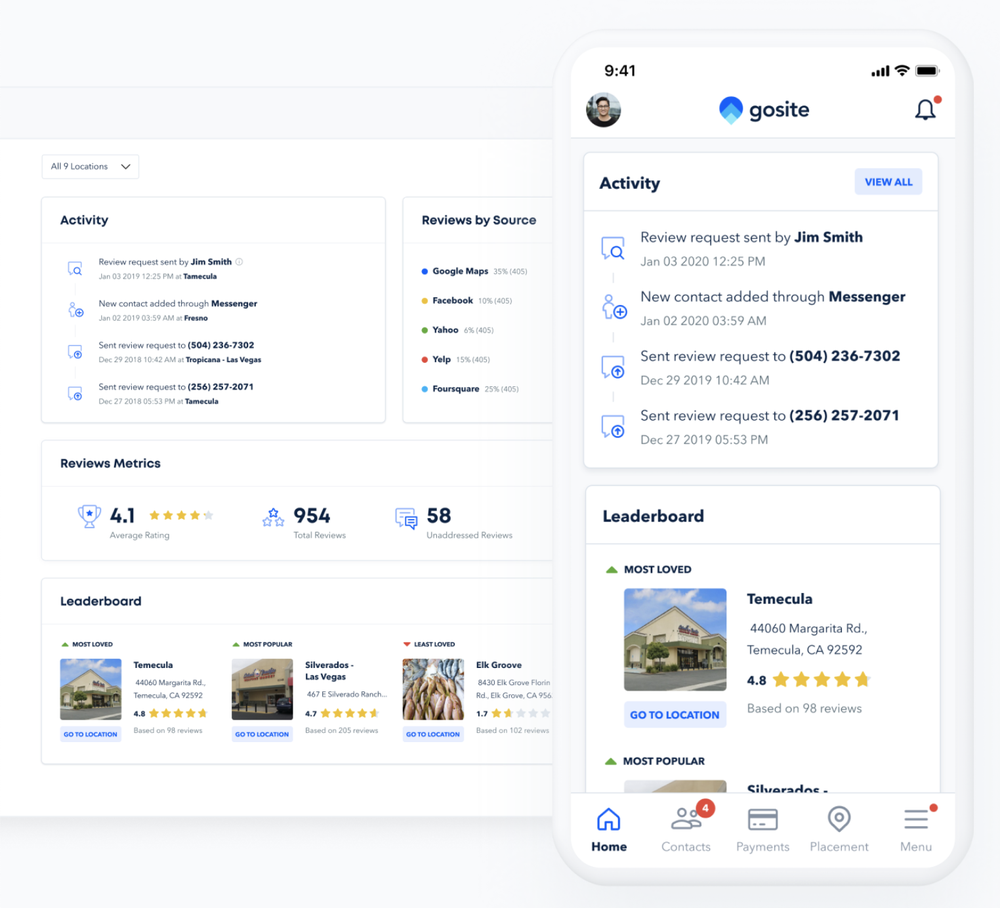Select the Home tab in bottom navigation
The width and height of the screenshot is (1000, 908).
click(x=609, y=829)
